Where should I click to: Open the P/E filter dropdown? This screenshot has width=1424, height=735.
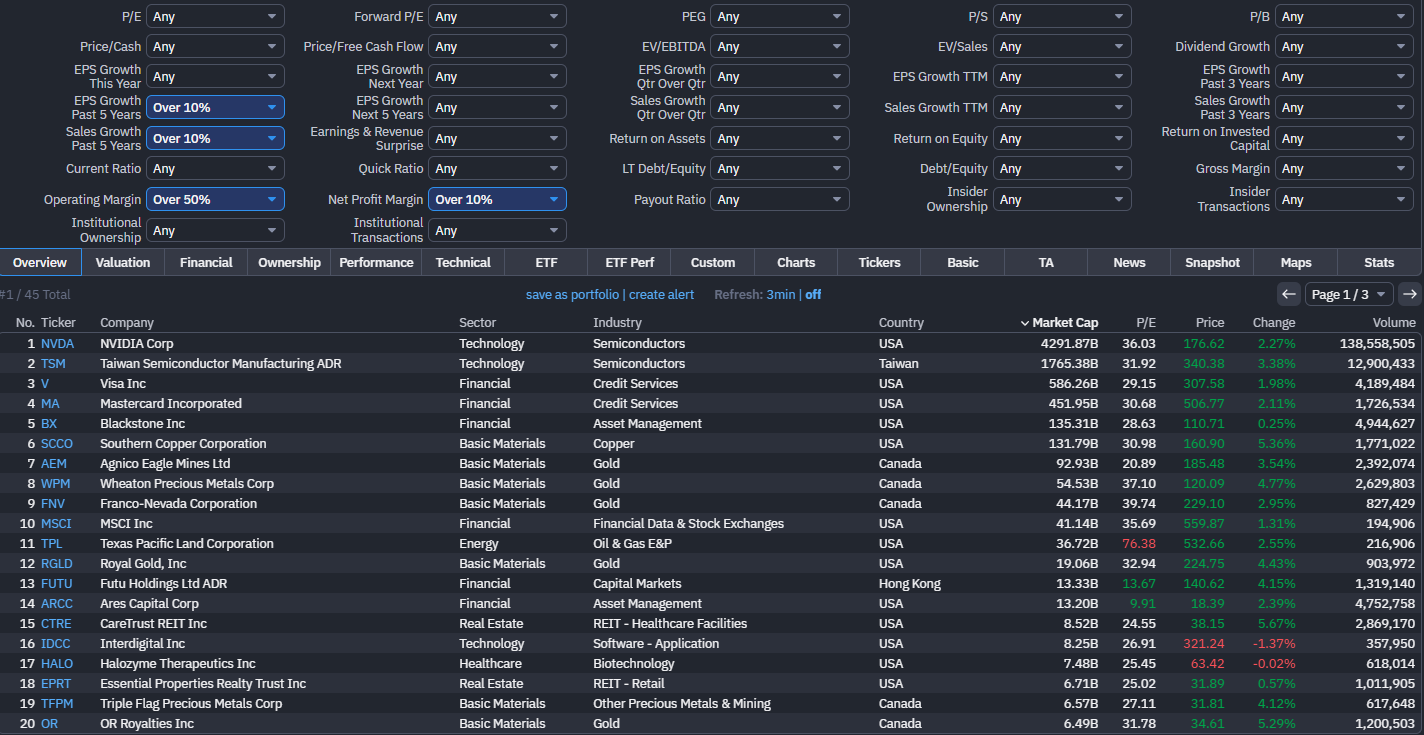(215, 17)
